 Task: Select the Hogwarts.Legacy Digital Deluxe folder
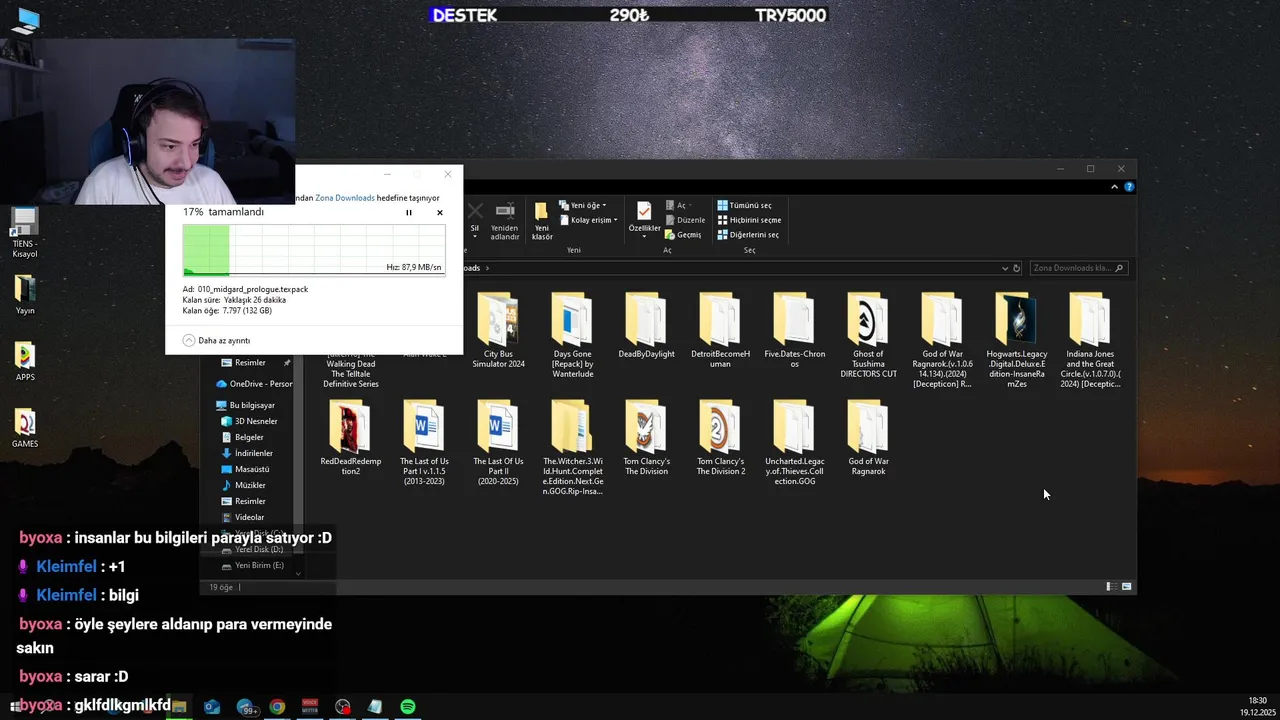pos(1016,340)
